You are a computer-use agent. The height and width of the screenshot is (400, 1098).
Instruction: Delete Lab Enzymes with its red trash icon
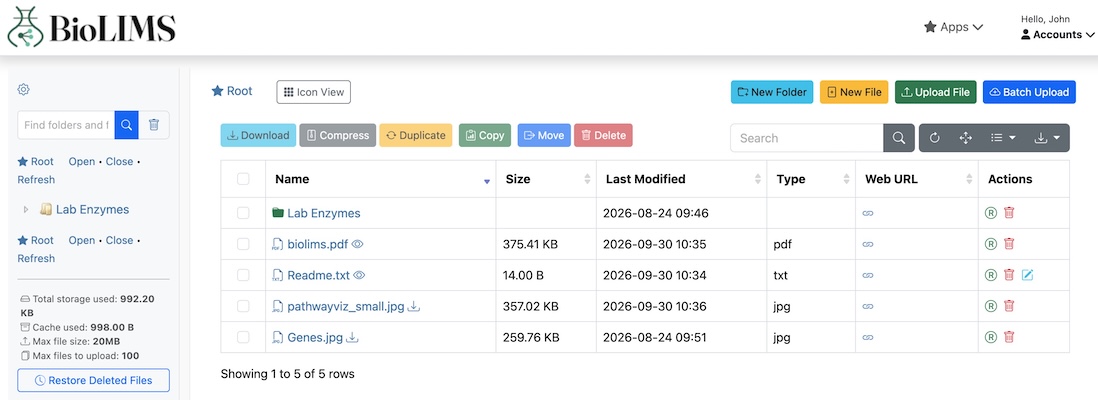[1008, 213]
